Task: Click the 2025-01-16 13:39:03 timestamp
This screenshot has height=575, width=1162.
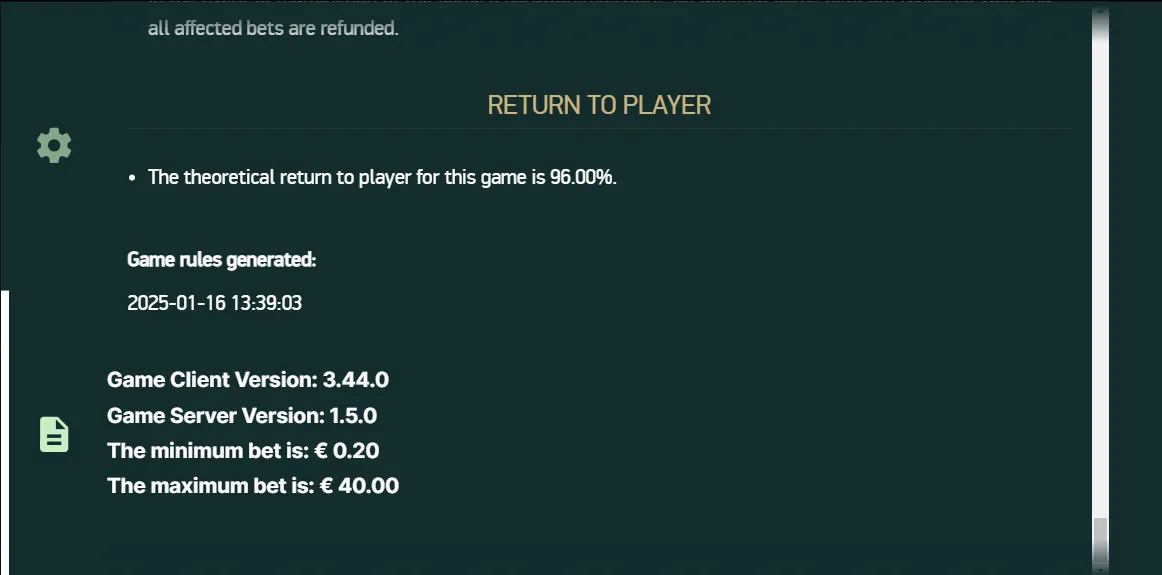Action: tap(215, 303)
